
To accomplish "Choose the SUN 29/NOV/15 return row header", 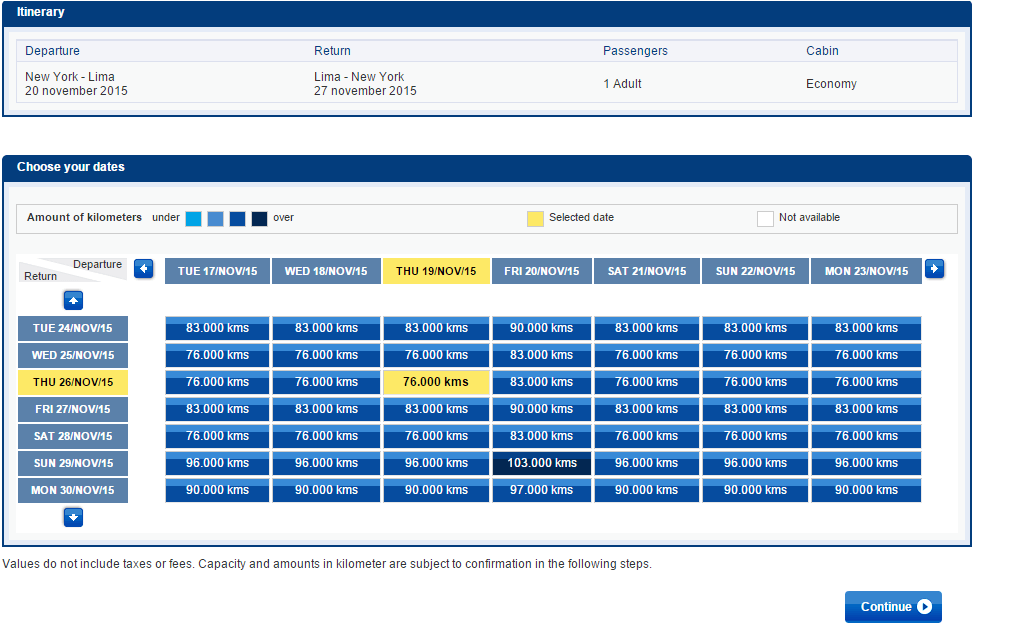I will point(73,464).
